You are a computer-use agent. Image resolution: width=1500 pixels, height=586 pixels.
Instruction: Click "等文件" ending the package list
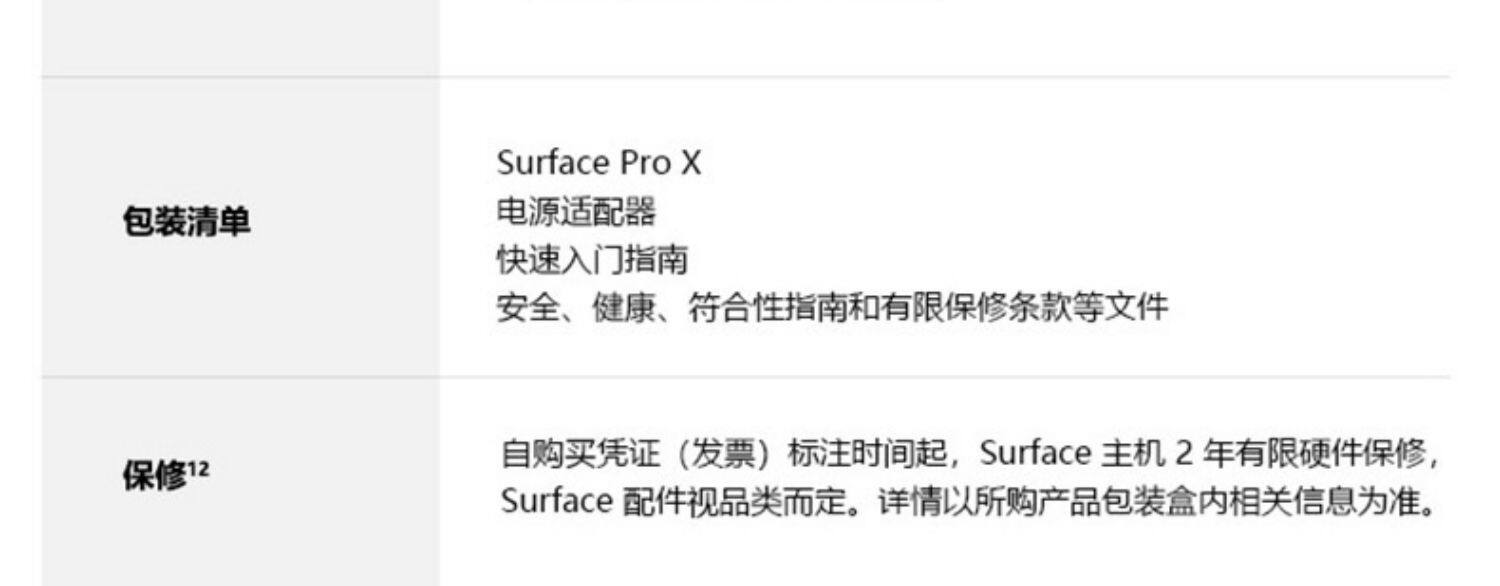(x=1132, y=308)
